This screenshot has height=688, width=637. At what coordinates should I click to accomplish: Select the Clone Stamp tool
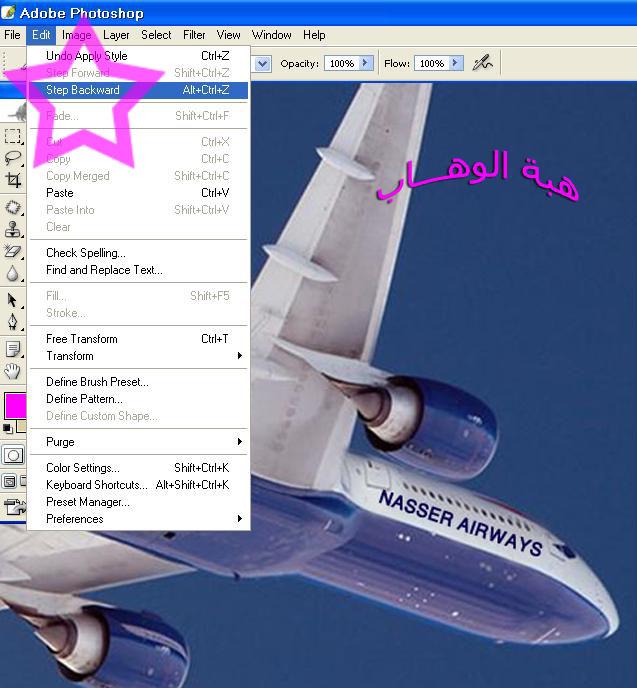13,229
